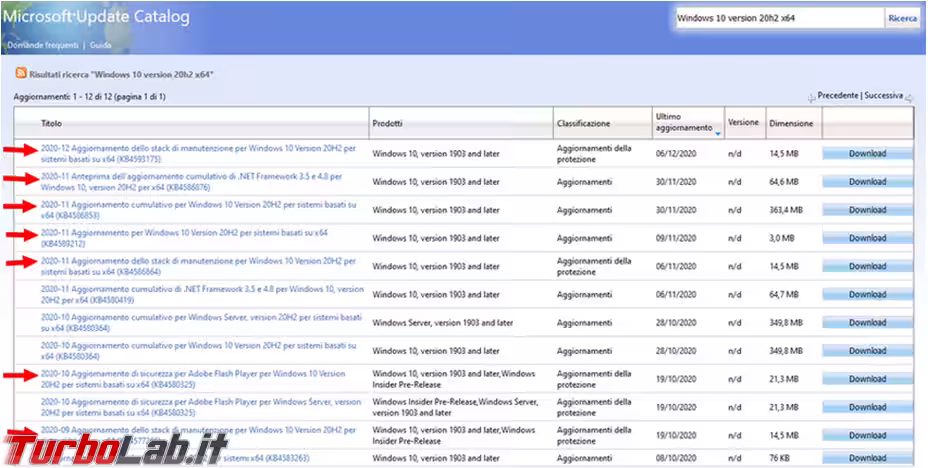The width and height of the screenshot is (928, 468).
Task: Sort results by Titolo column header
Action: [52, 123]
